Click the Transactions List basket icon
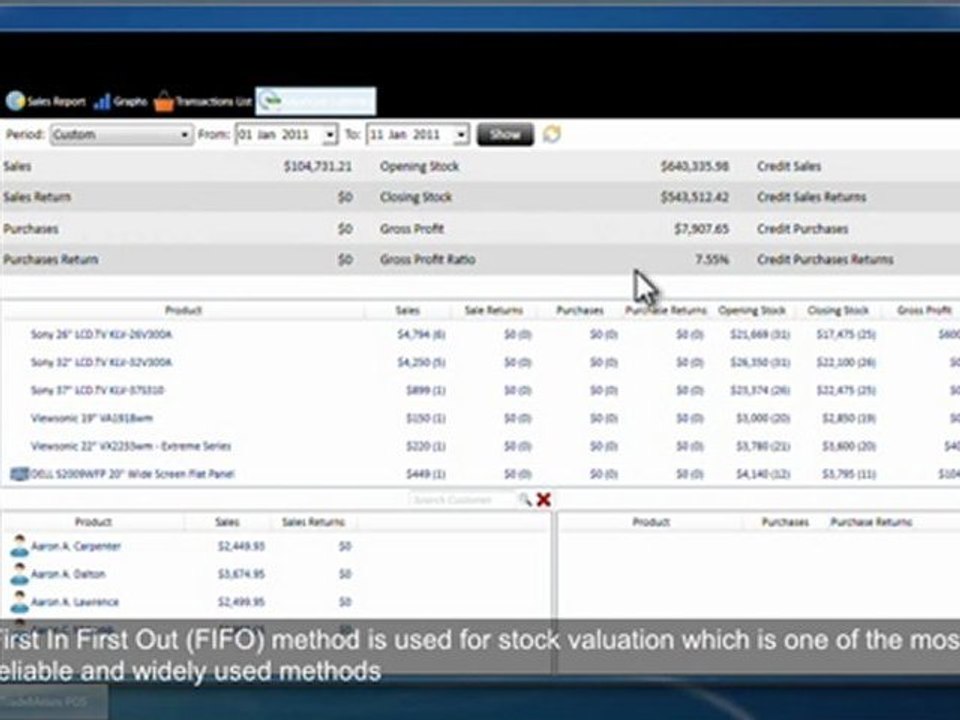The height and width of the screenshot is (720, 960). tap(163, 101)
